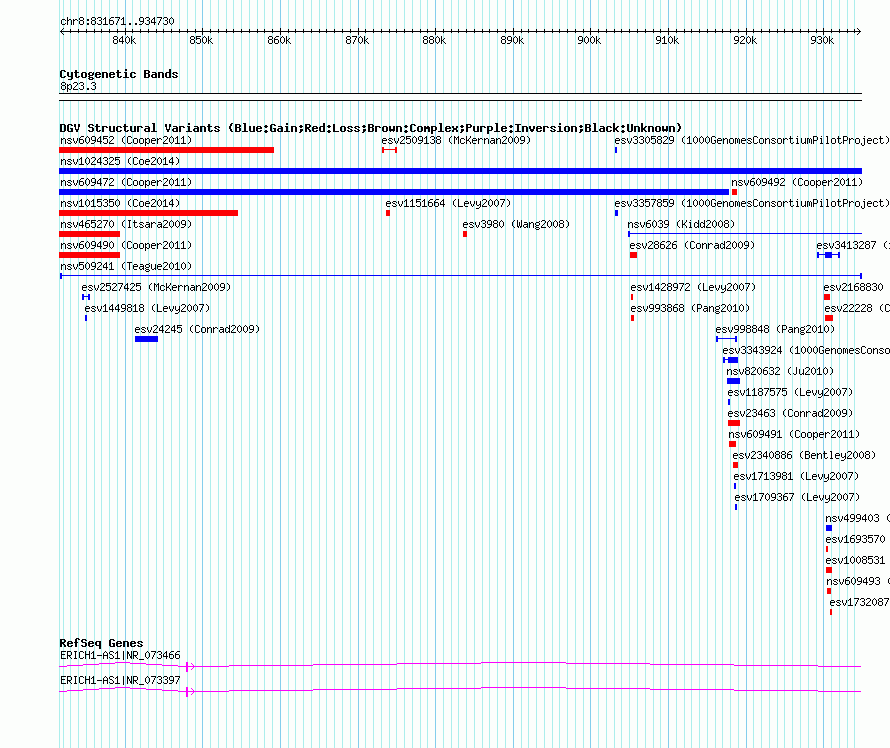Click the esv998848 blue interval glyph

727,339
